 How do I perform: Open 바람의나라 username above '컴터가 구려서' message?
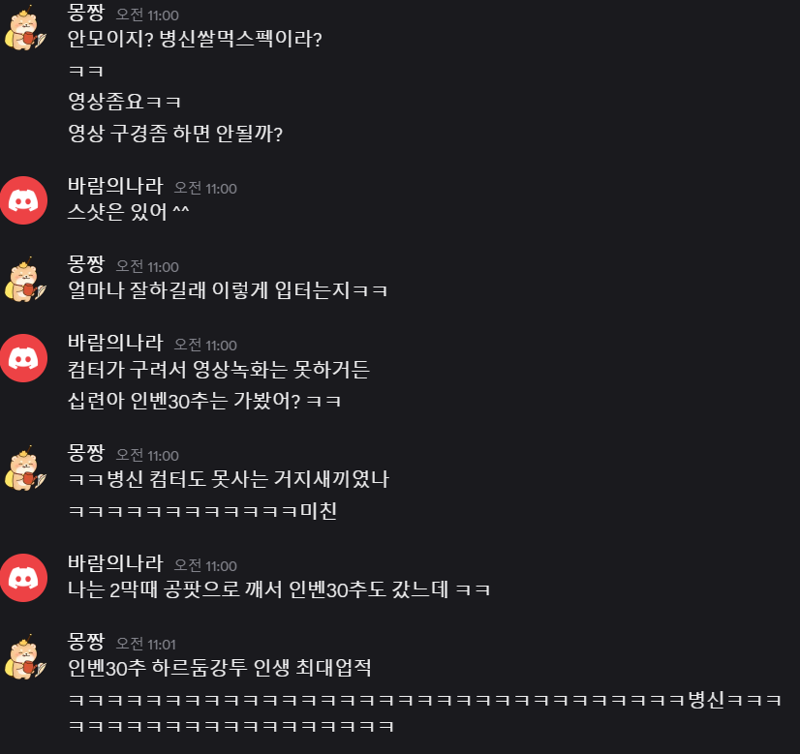[115, 343]
